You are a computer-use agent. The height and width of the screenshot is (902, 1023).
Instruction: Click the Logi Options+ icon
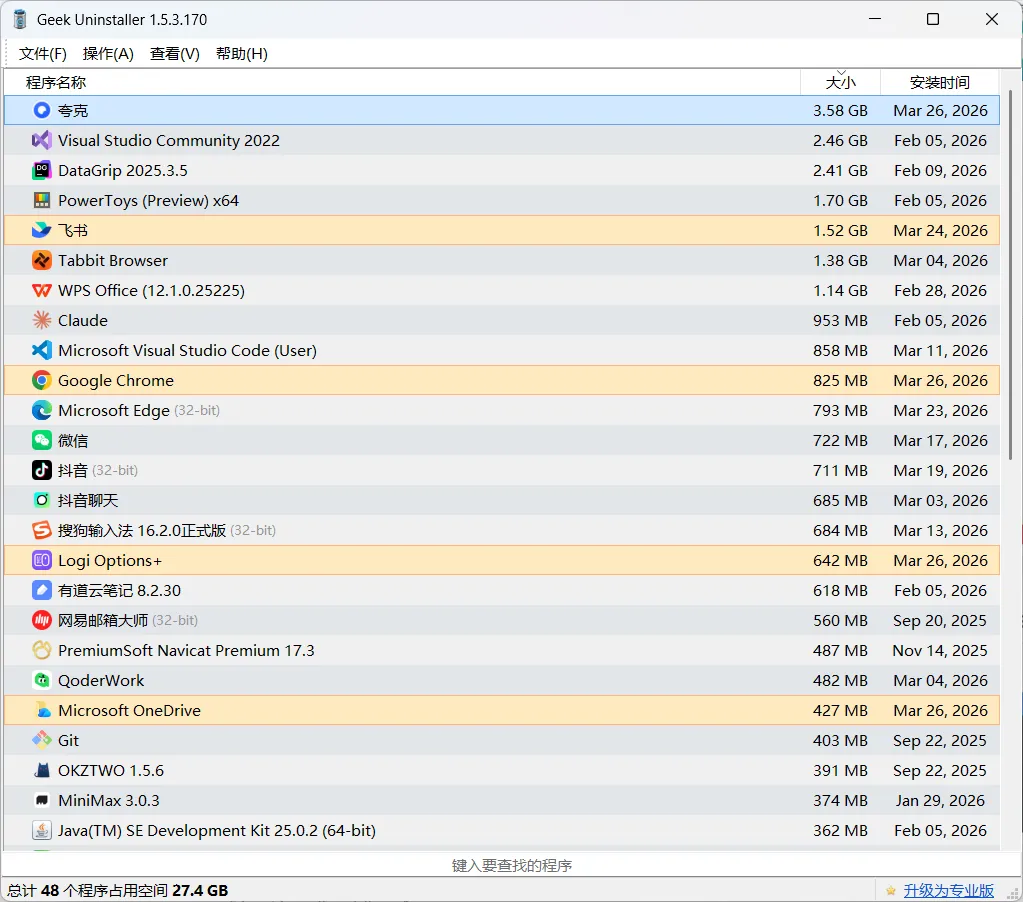pyautogui.click(x=42, y=560)
